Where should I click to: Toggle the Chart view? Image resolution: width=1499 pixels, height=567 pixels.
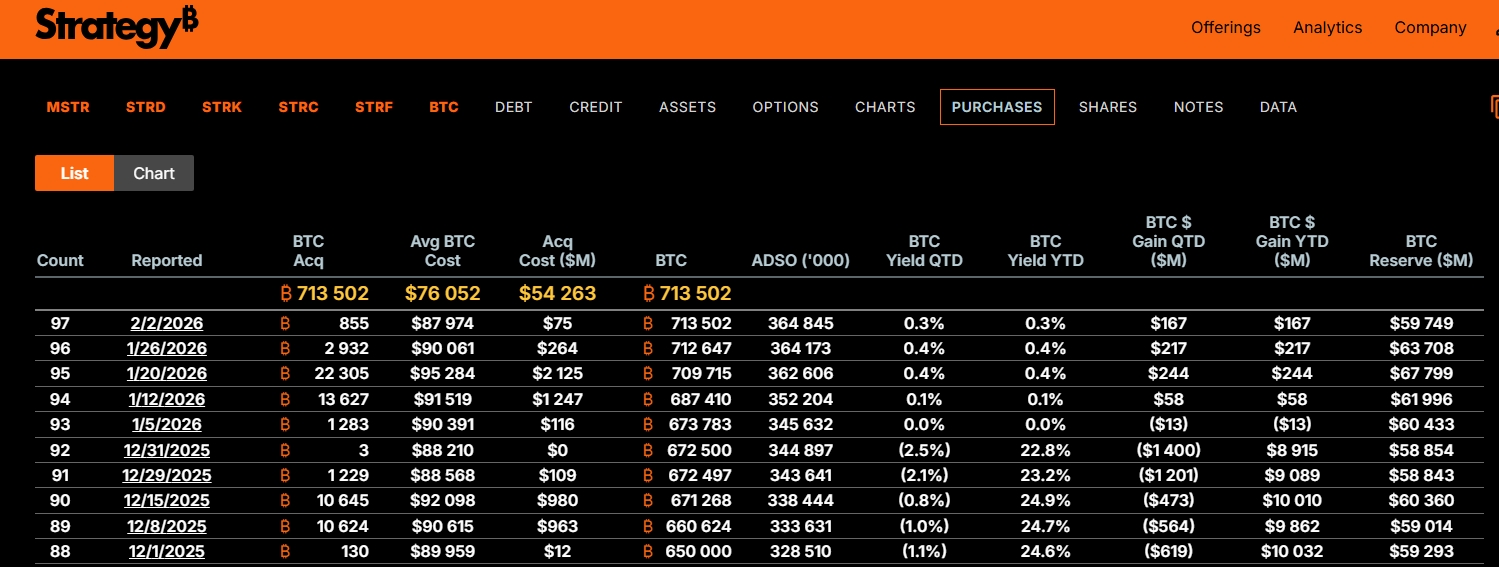coord(154,173)
